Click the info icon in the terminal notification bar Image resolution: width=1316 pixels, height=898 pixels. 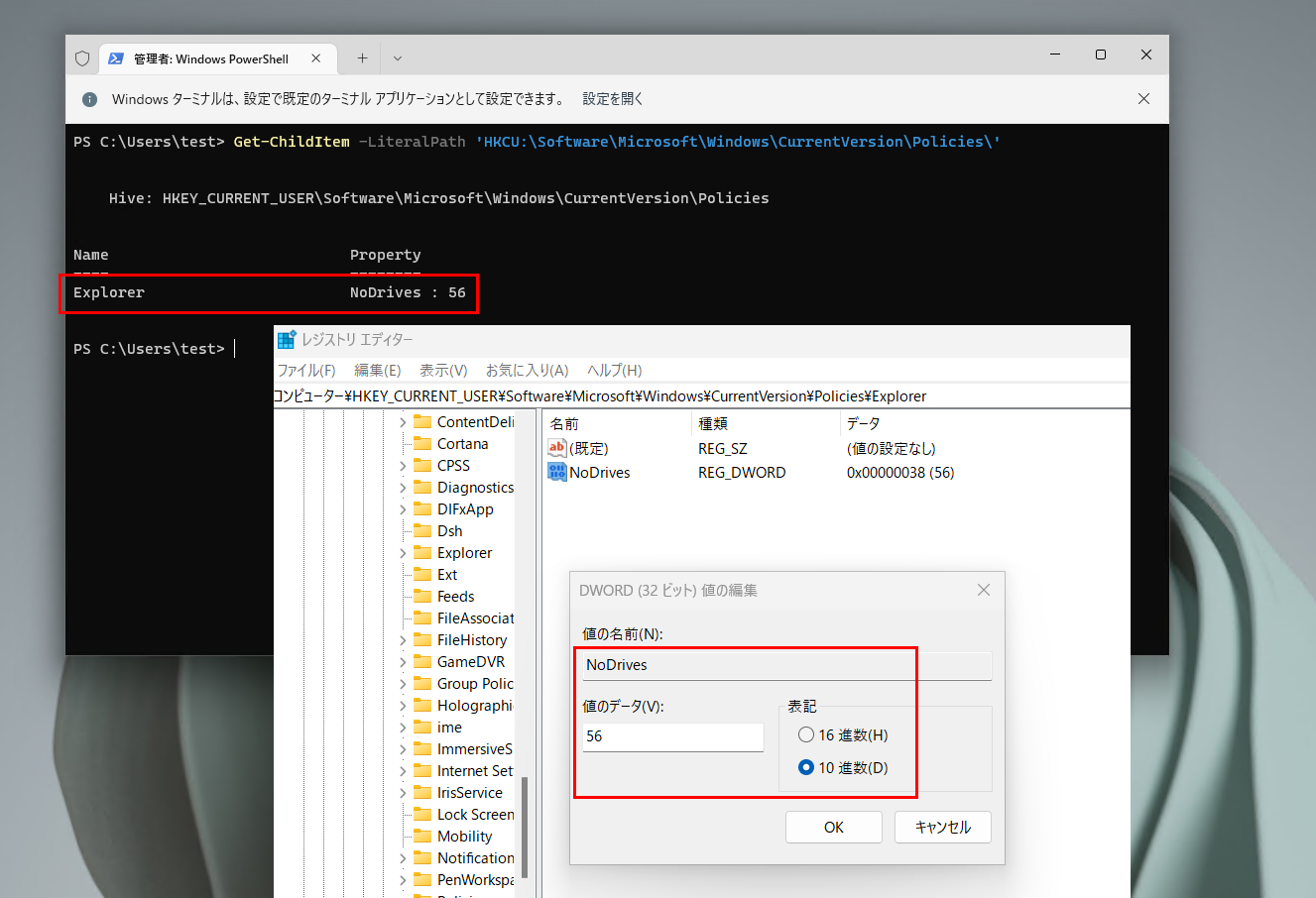[90, 99]
